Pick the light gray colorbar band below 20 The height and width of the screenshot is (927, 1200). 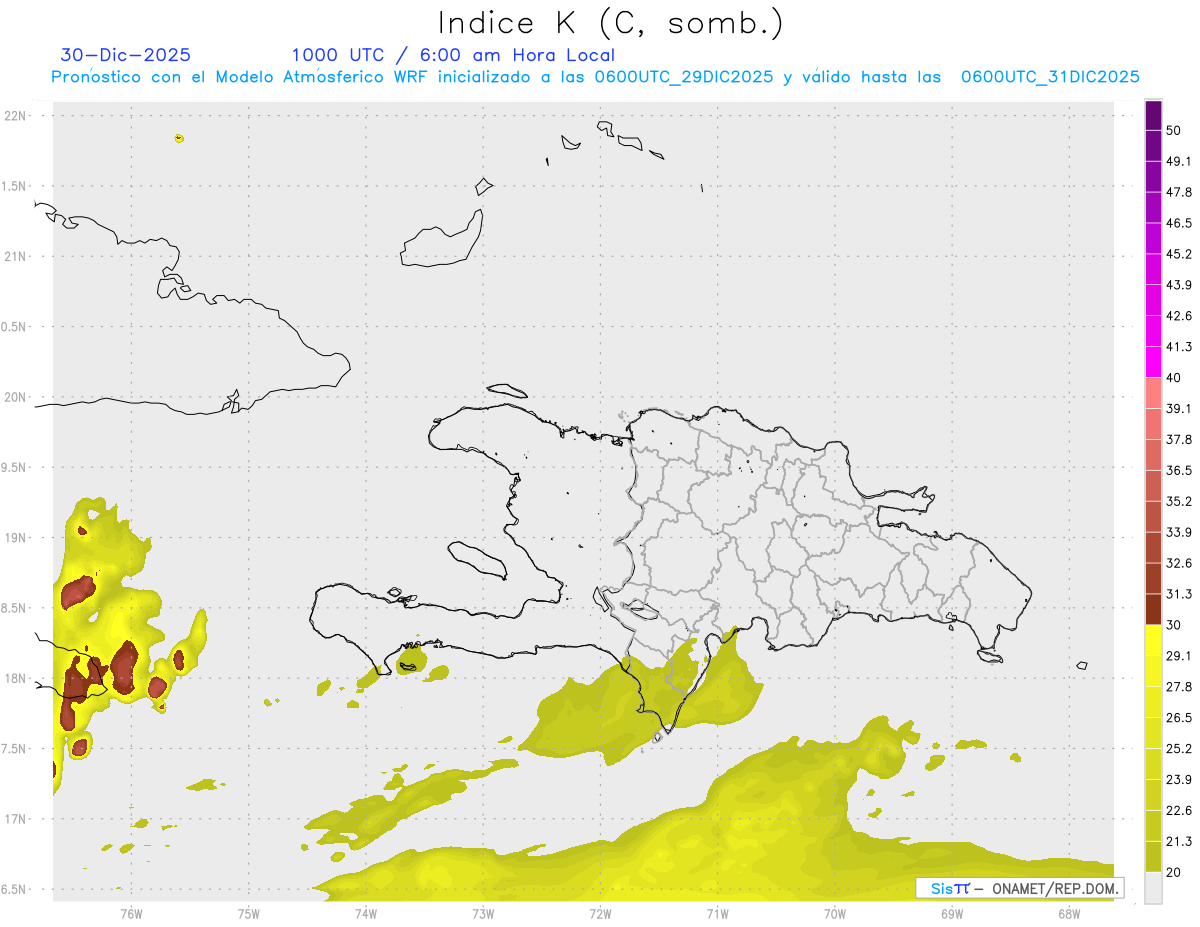point(1154,888)
